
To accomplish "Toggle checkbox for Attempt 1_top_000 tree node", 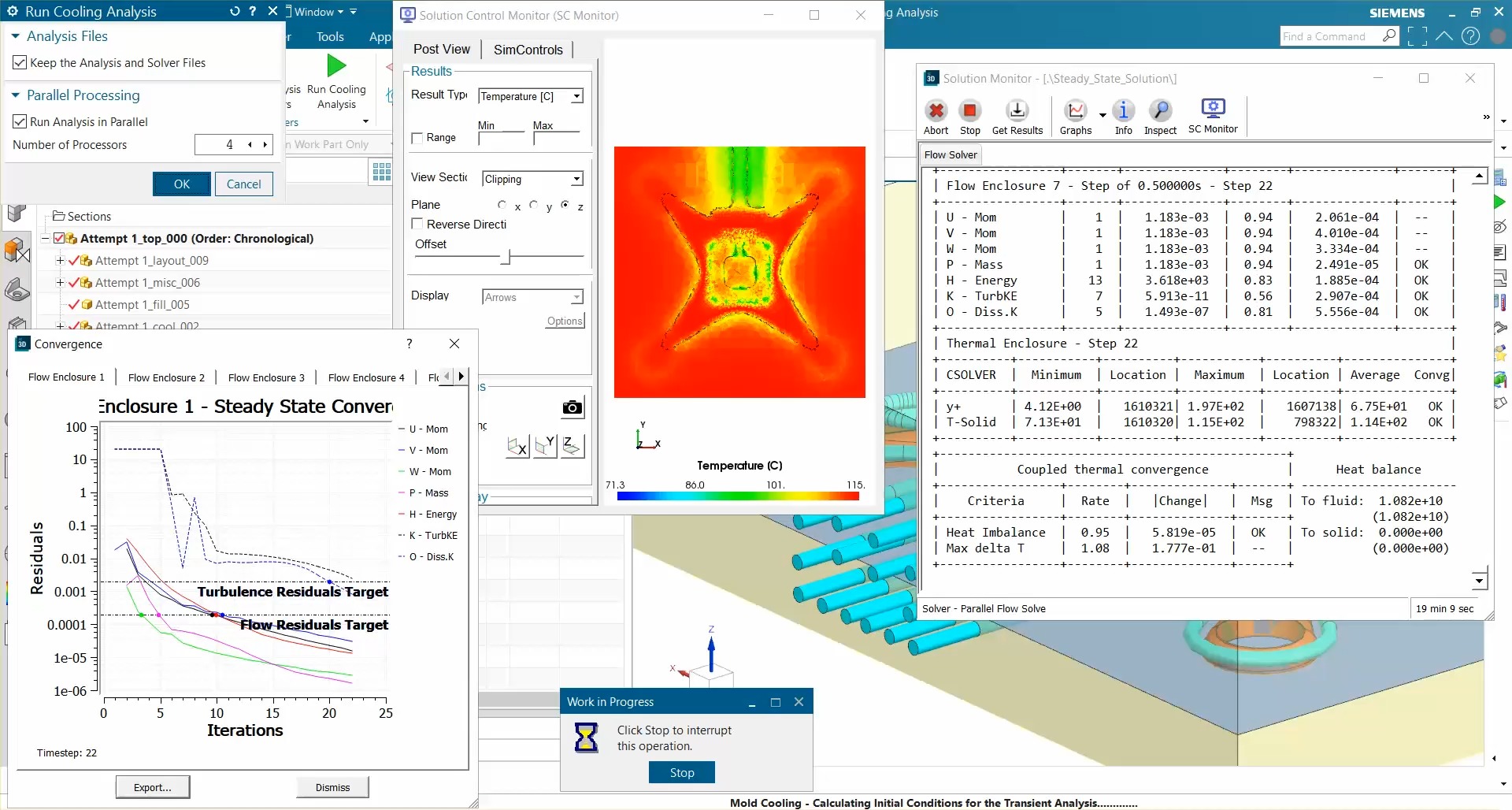I will click(60, 238).
